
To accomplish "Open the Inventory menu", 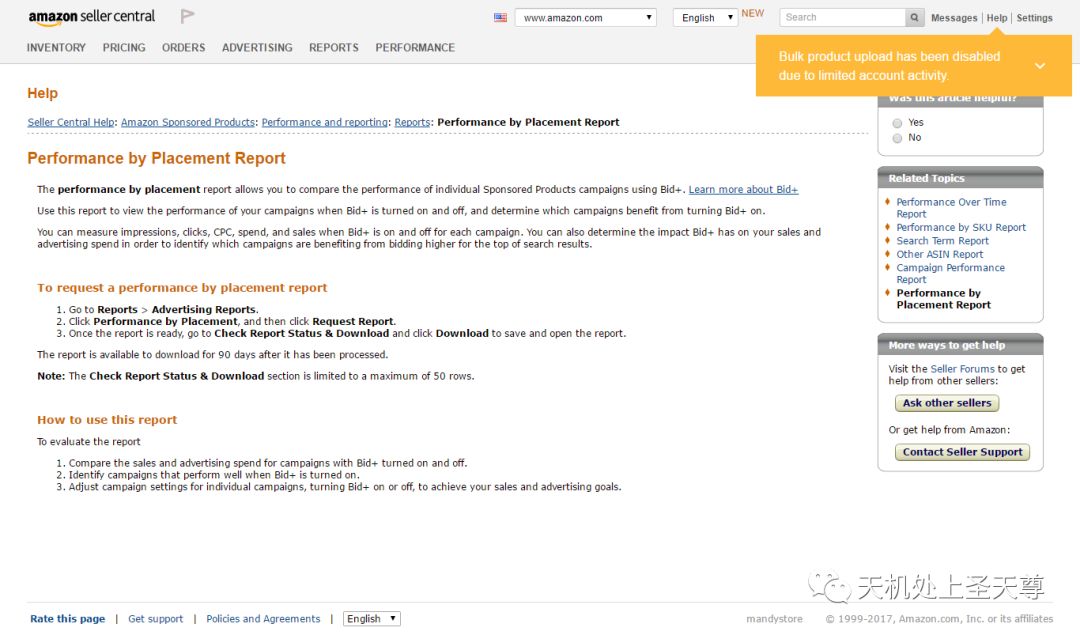I will tap(56, 48).
